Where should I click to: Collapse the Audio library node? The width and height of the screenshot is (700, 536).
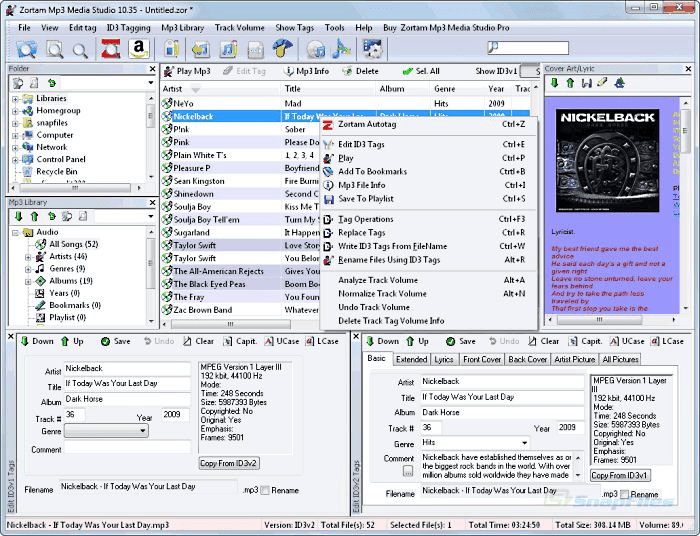coord(15,233)
